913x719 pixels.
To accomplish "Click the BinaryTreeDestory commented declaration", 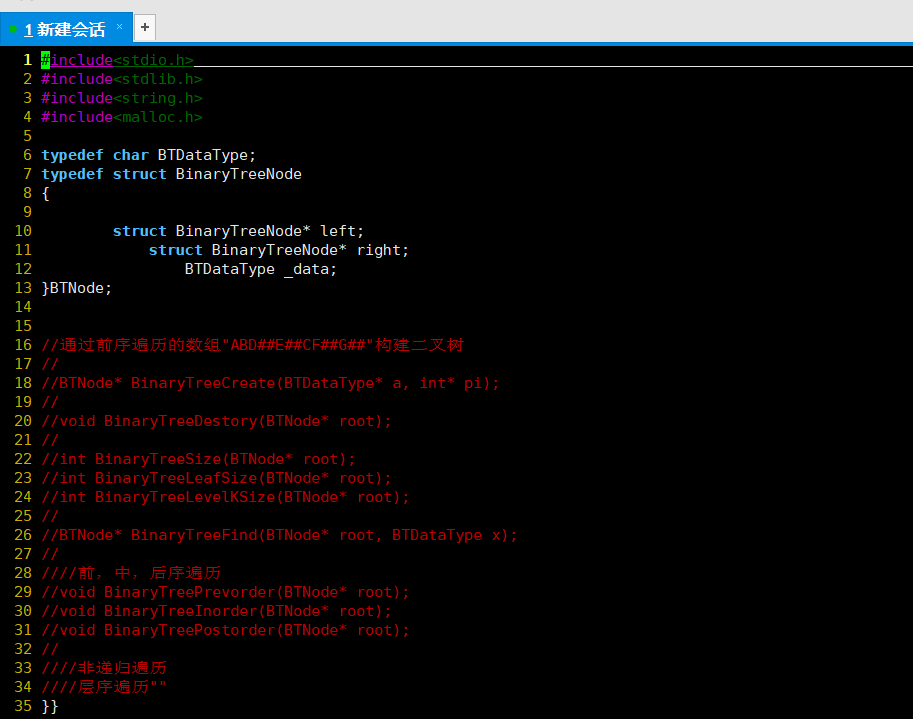I will 215,420.
